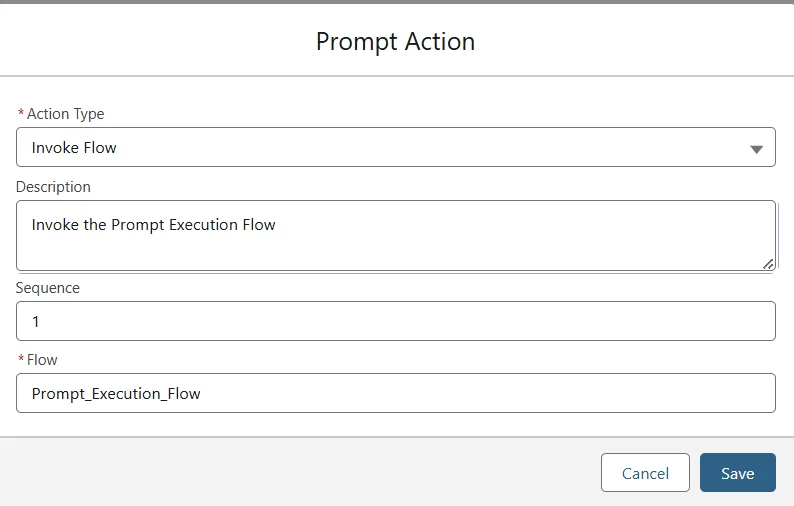This screenshot has height=506, width=794.
Task: Click the Description textarea resize handle
Action: point(767,263)
